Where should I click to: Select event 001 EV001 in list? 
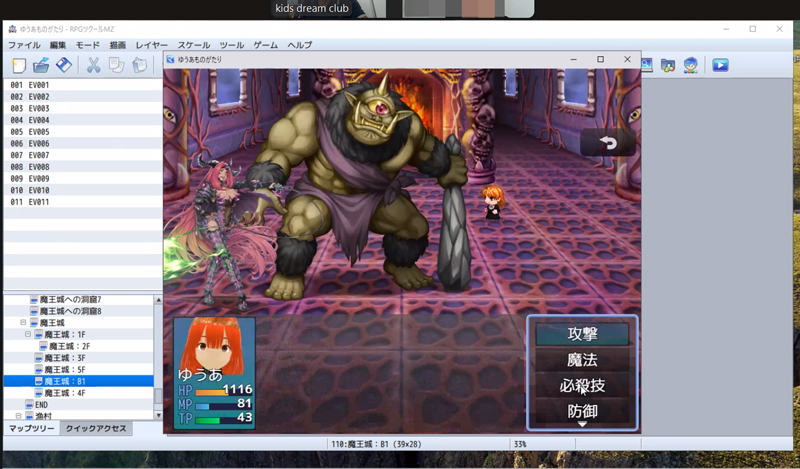point(83,85)
